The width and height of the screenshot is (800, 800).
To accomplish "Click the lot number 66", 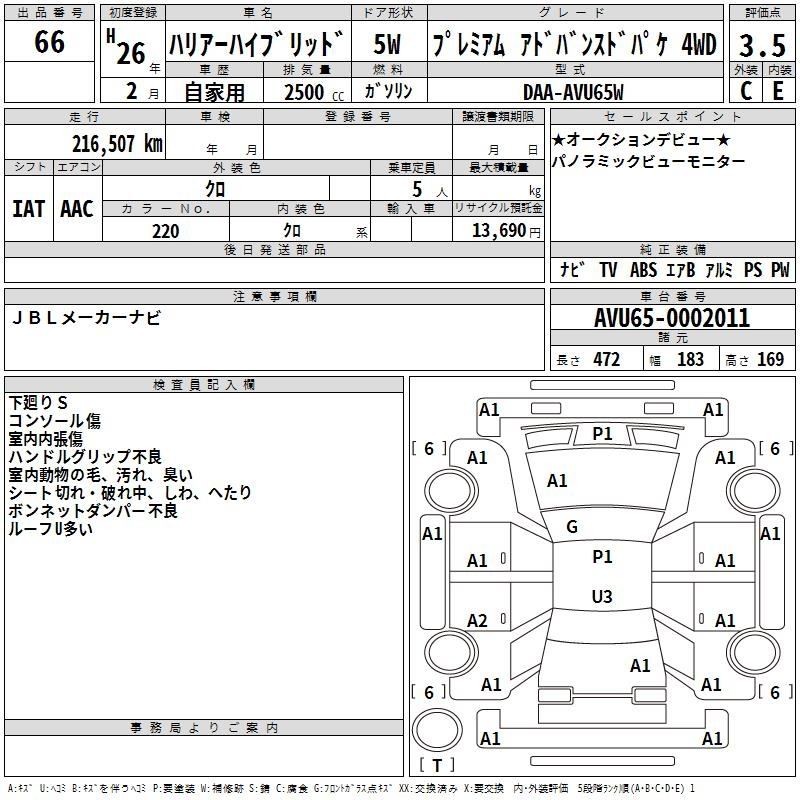I will tap(49, 42).
